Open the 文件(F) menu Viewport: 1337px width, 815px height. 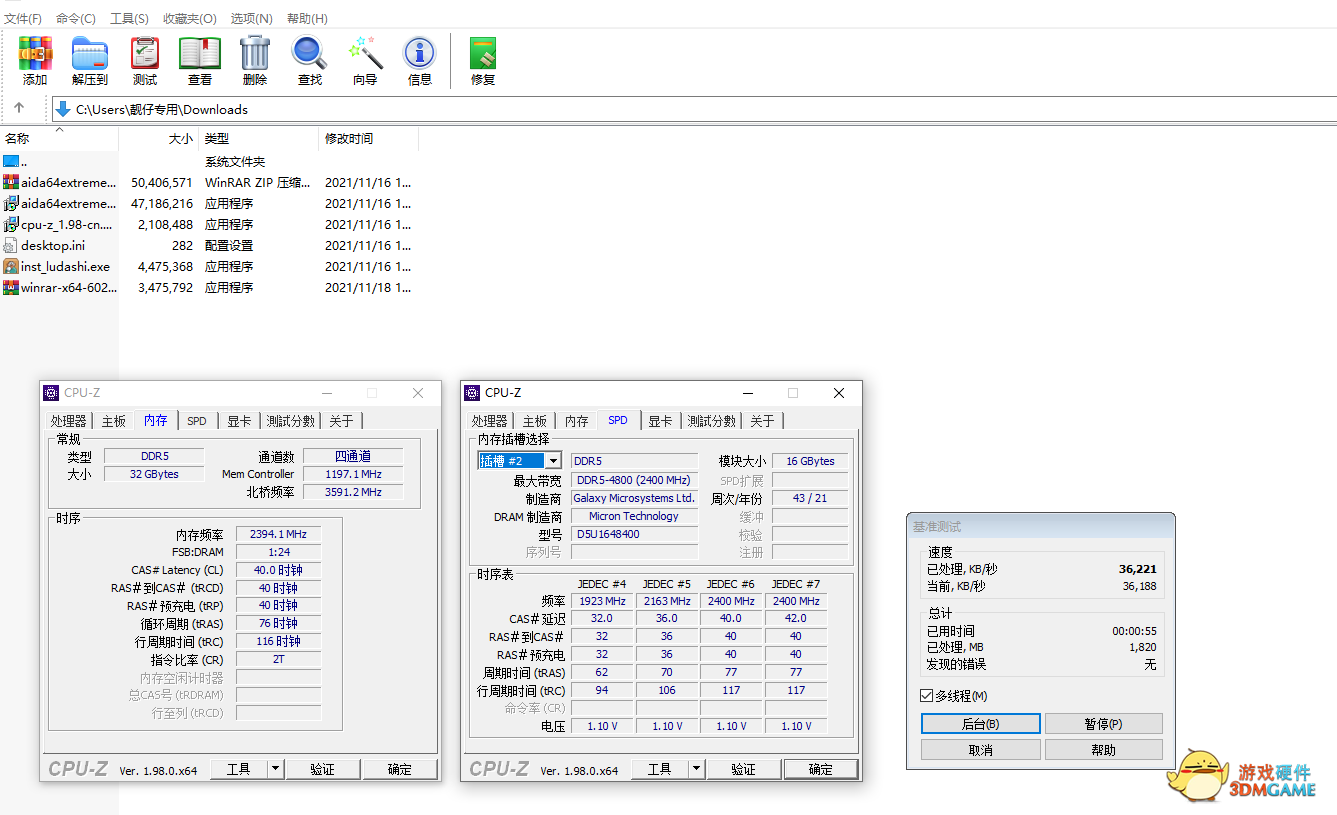tap(22, 18)
